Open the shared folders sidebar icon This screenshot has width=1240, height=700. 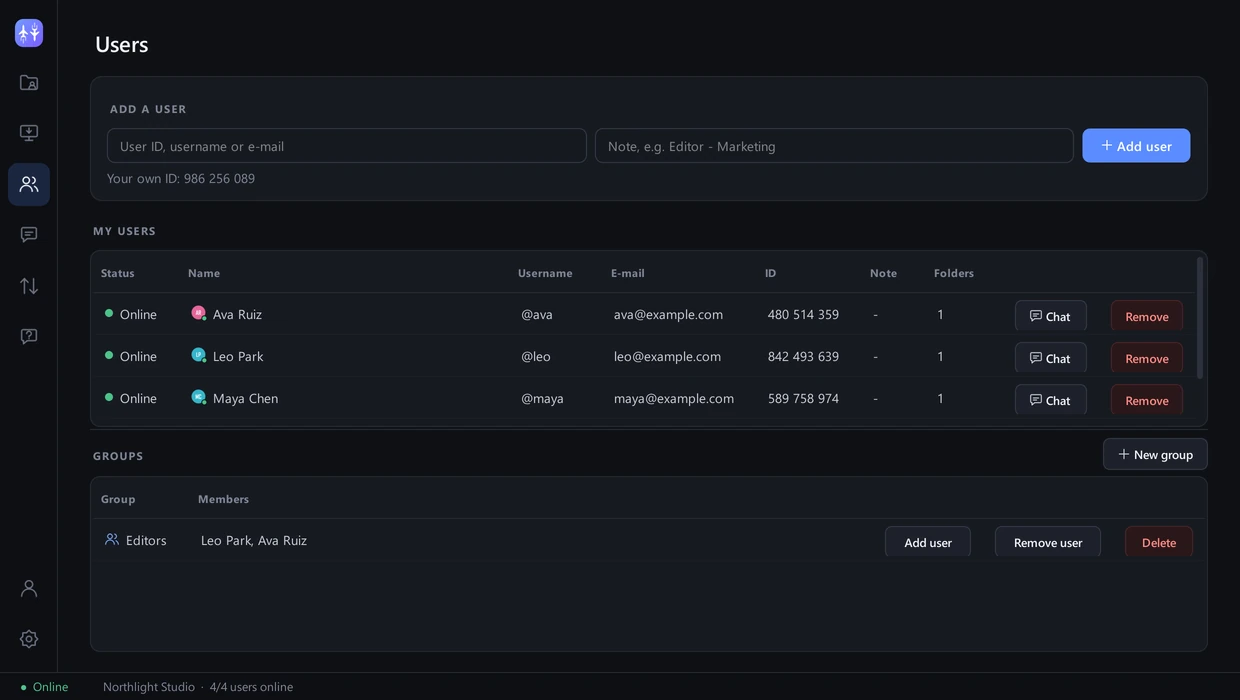29,83
